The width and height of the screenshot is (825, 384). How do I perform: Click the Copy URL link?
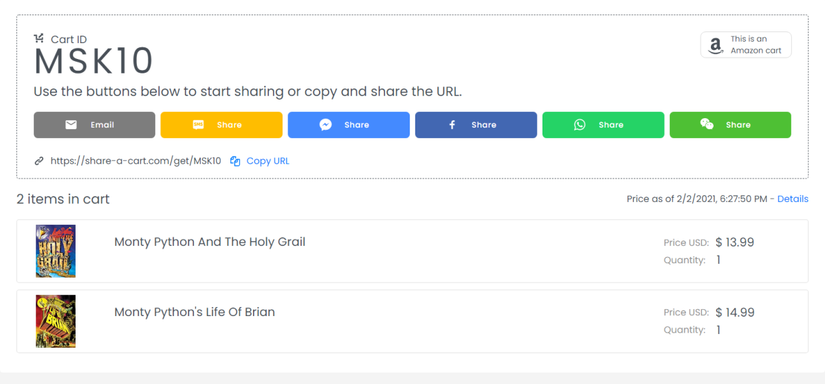[x=268, y=161]
